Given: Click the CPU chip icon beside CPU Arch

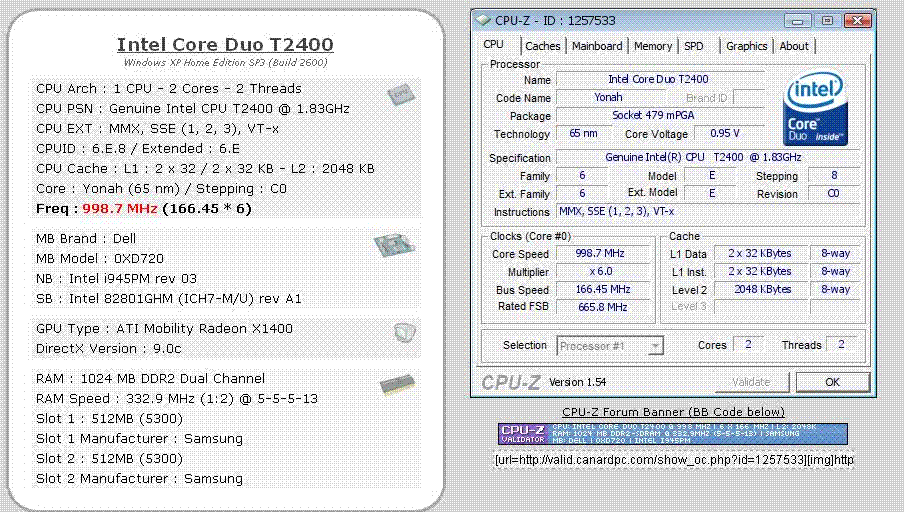Looking at the screenshot, I should [x=401, y=95].
